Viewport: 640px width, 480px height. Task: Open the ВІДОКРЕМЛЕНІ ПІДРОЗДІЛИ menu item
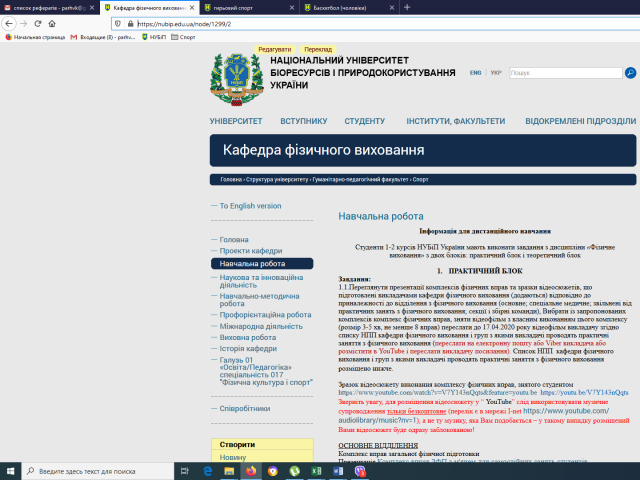pyautogui.click(x=580, y=121)
